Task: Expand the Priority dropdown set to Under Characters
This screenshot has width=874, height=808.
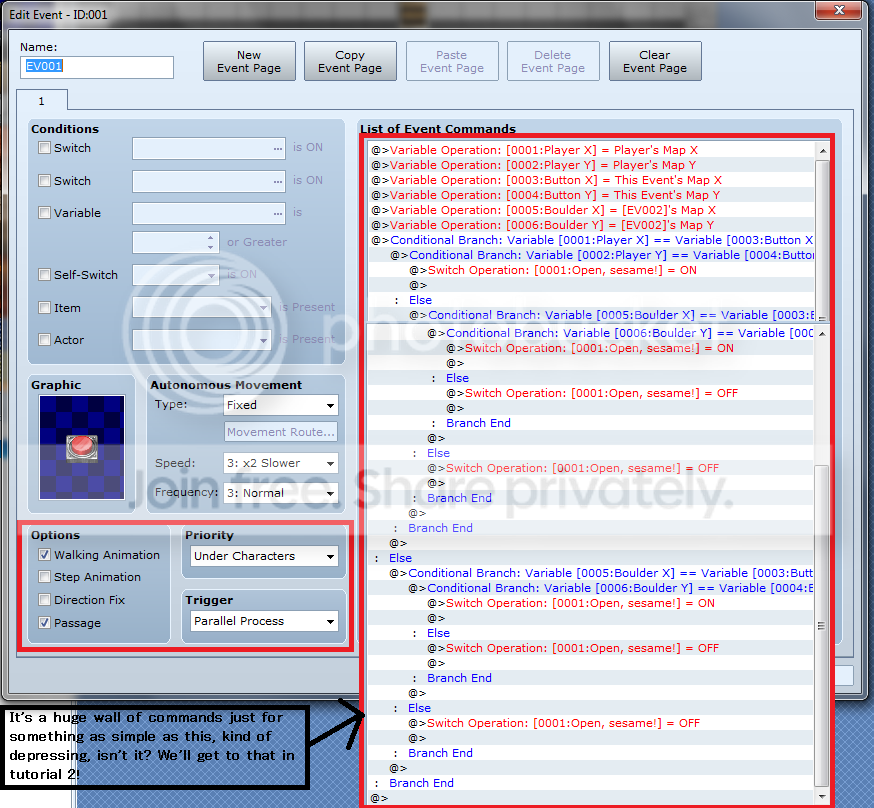Action: (264, 556)
